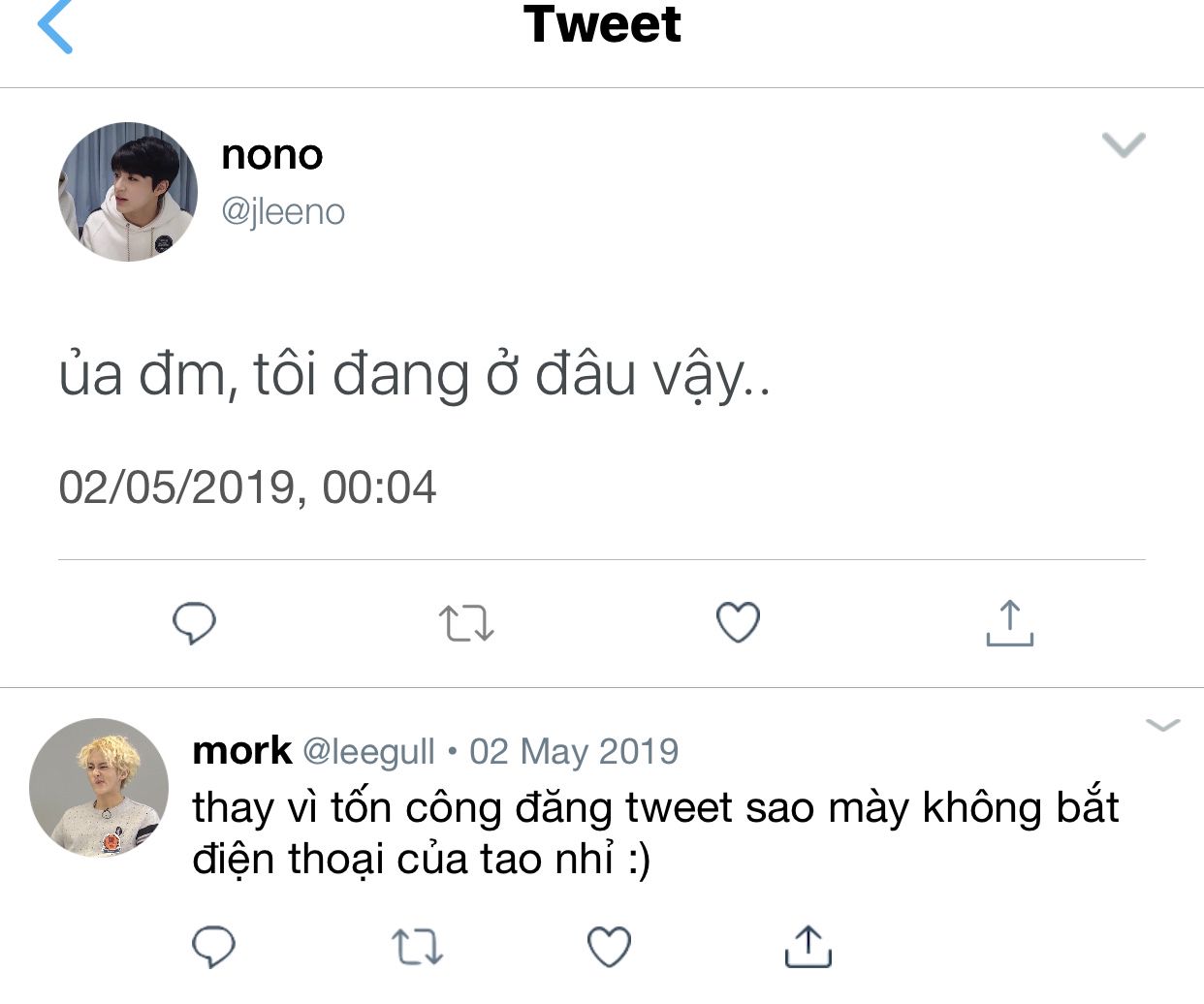This screenshot has height=1004, width=1204.
Task: Reply to nono's main tweet
Action: (x=194, y=623)
